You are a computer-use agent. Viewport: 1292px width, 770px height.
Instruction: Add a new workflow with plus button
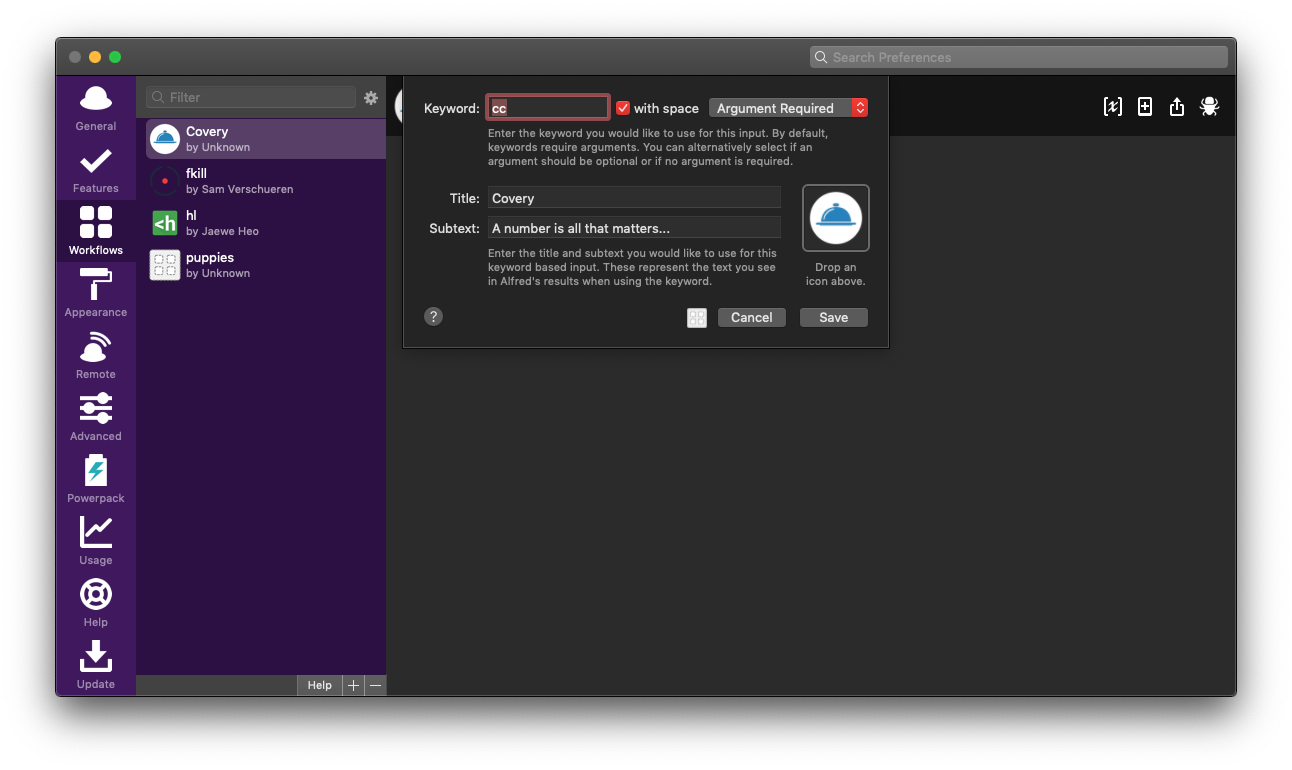point(353,685)
